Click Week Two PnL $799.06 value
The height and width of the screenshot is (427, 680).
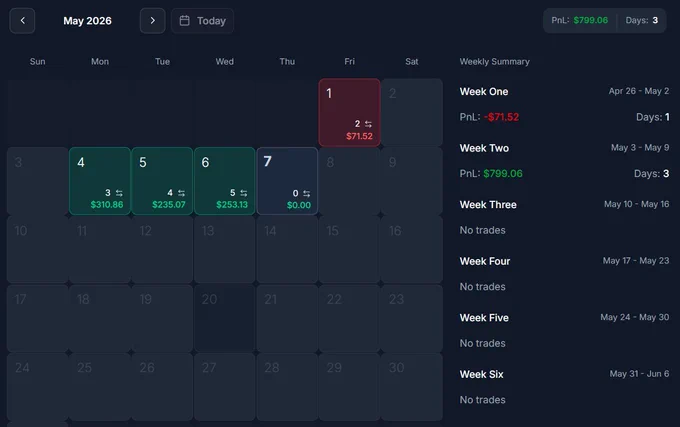click(503, 174)
